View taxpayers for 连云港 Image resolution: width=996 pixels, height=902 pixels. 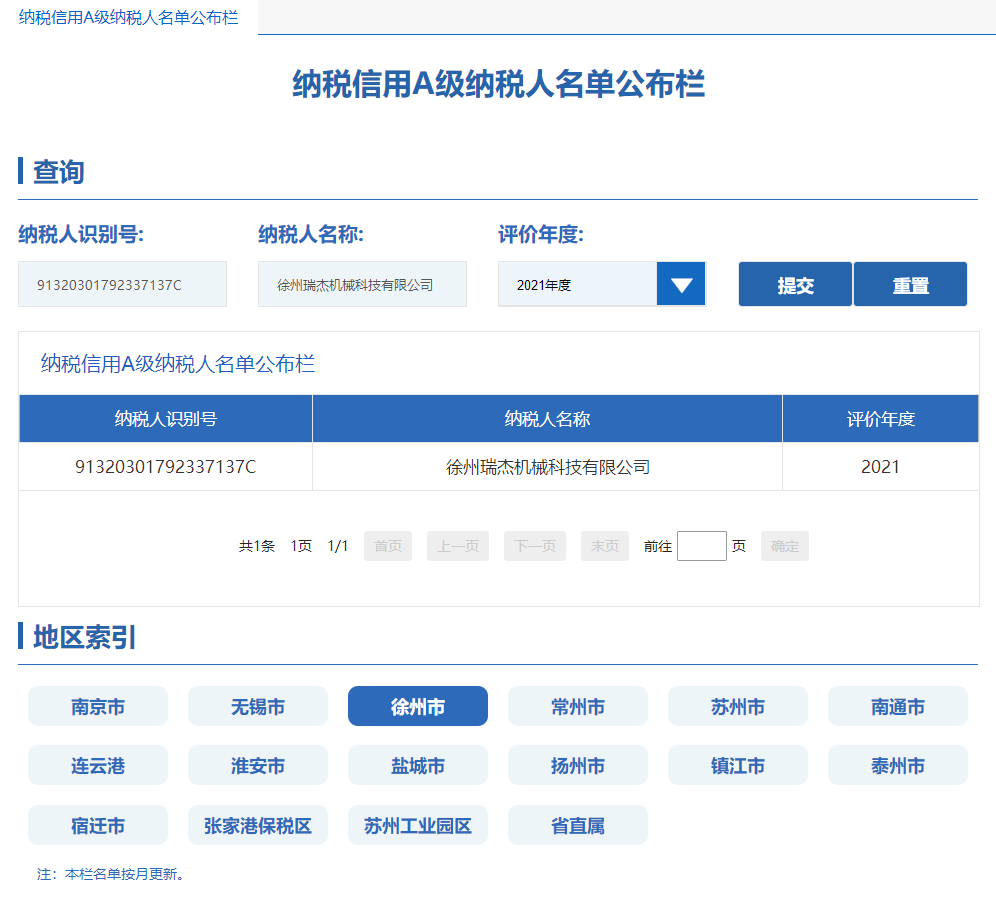97,764
